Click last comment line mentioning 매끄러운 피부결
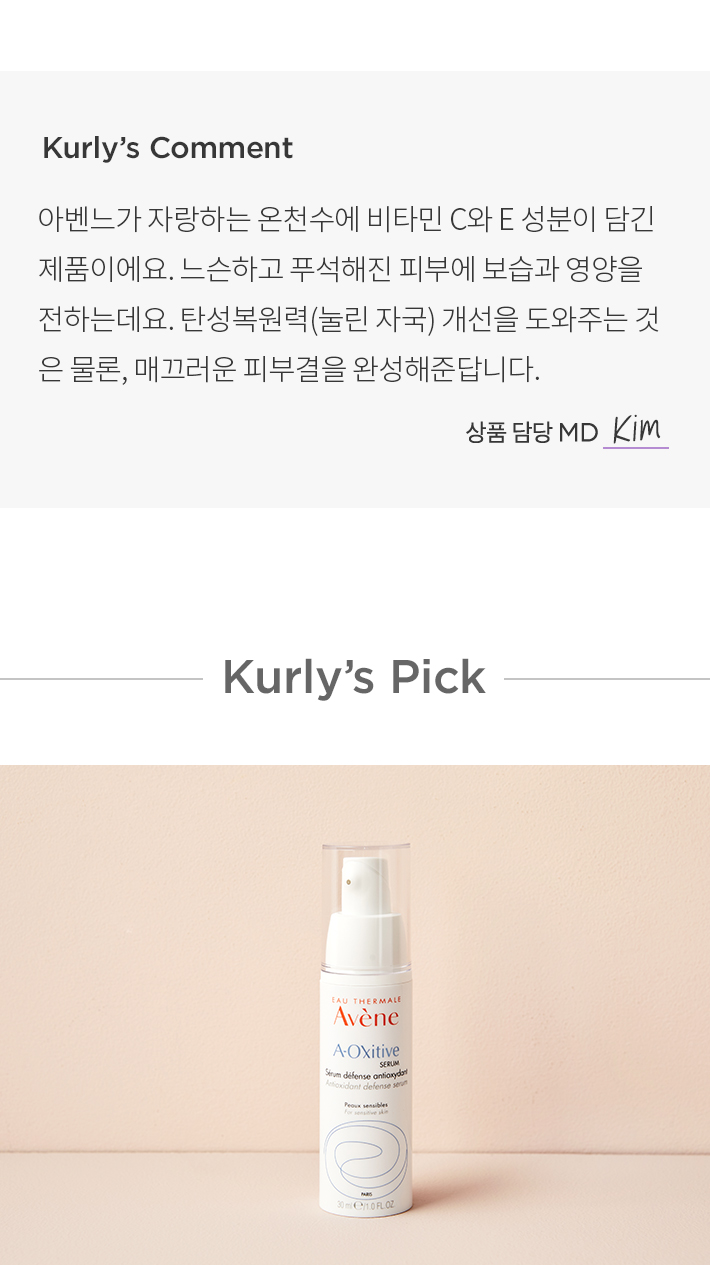This screenshot has height=1265, width=710. [289, 370]
